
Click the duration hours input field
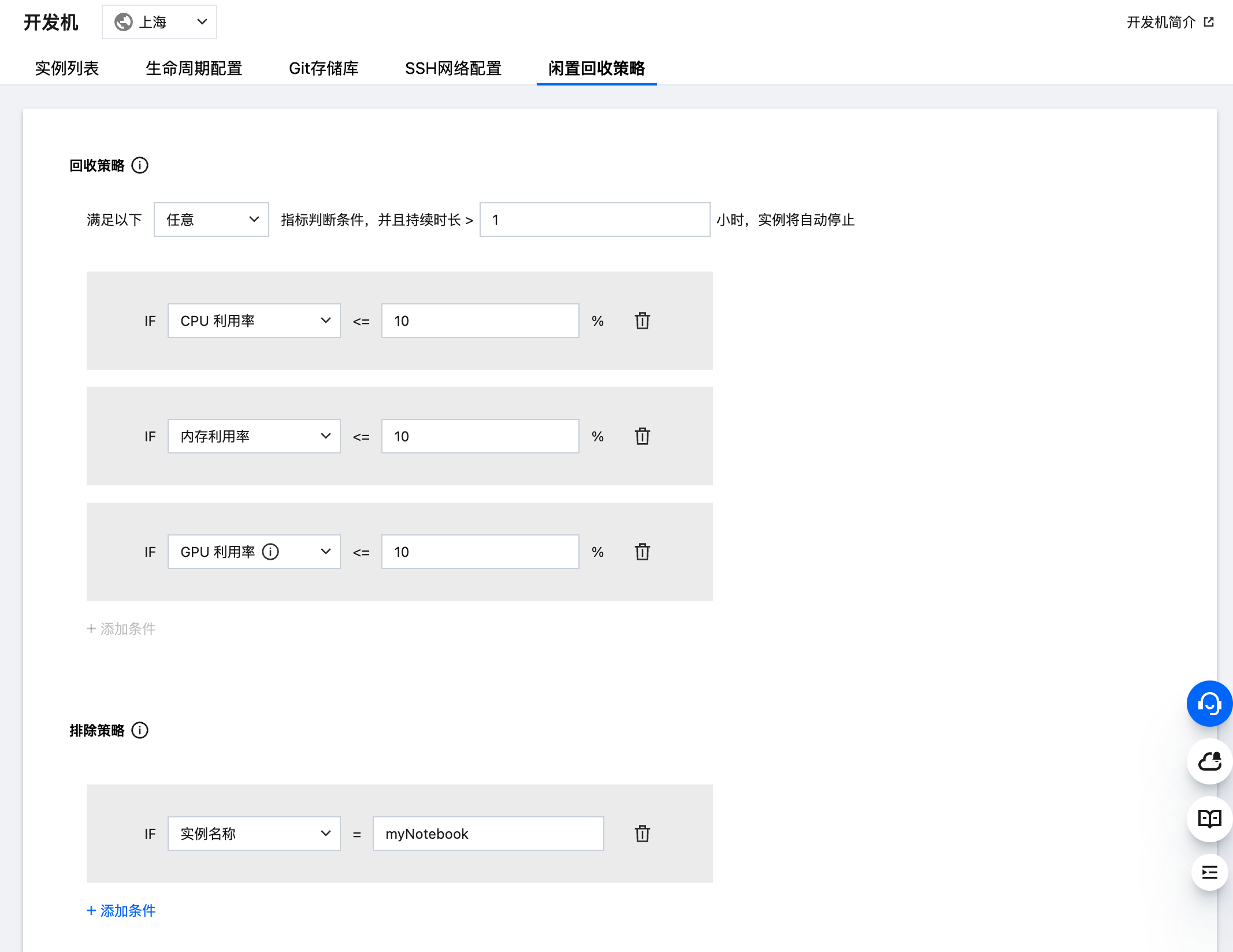point(595,220)
